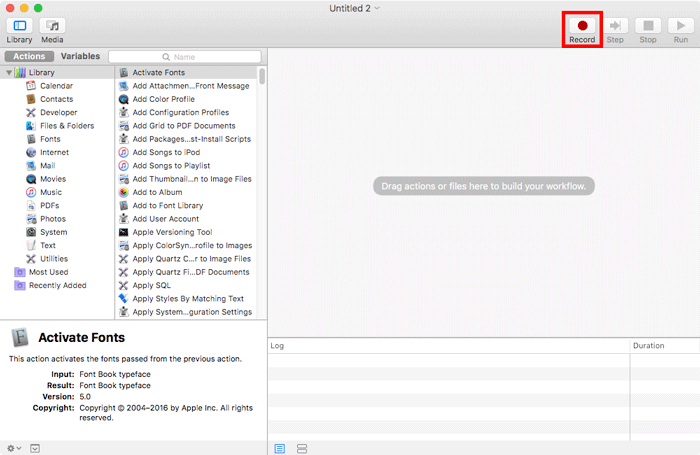This screenshot has height=455, width=700.
Task: Click the green zoom window button
Action: (38, 8)
